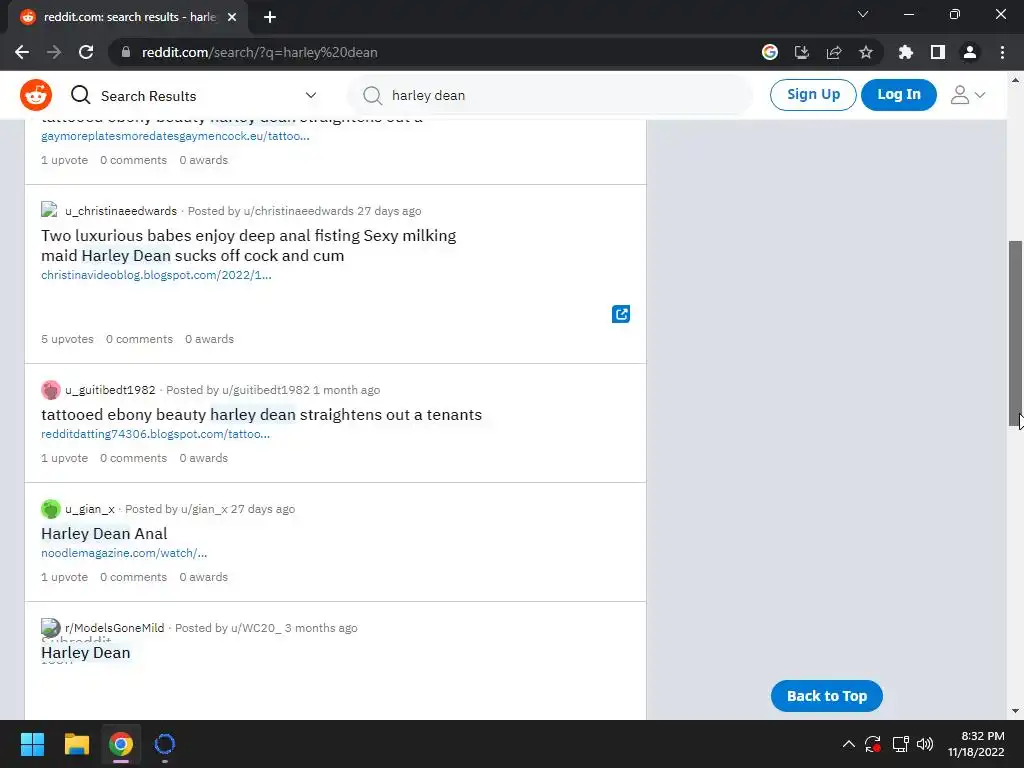
Task: Click the "5 upvotes" text
Action: (x=67, y=339)
